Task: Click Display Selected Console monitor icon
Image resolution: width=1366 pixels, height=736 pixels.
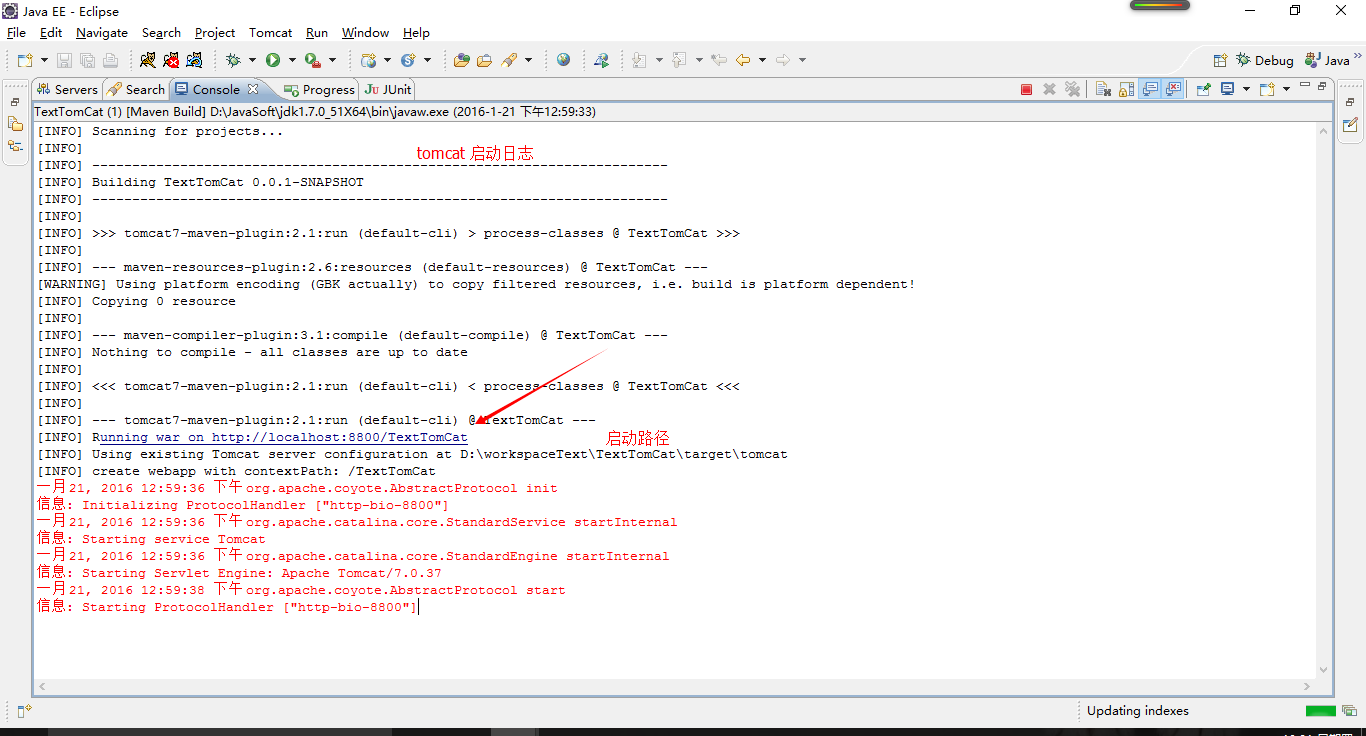Action: point(1228,88)
